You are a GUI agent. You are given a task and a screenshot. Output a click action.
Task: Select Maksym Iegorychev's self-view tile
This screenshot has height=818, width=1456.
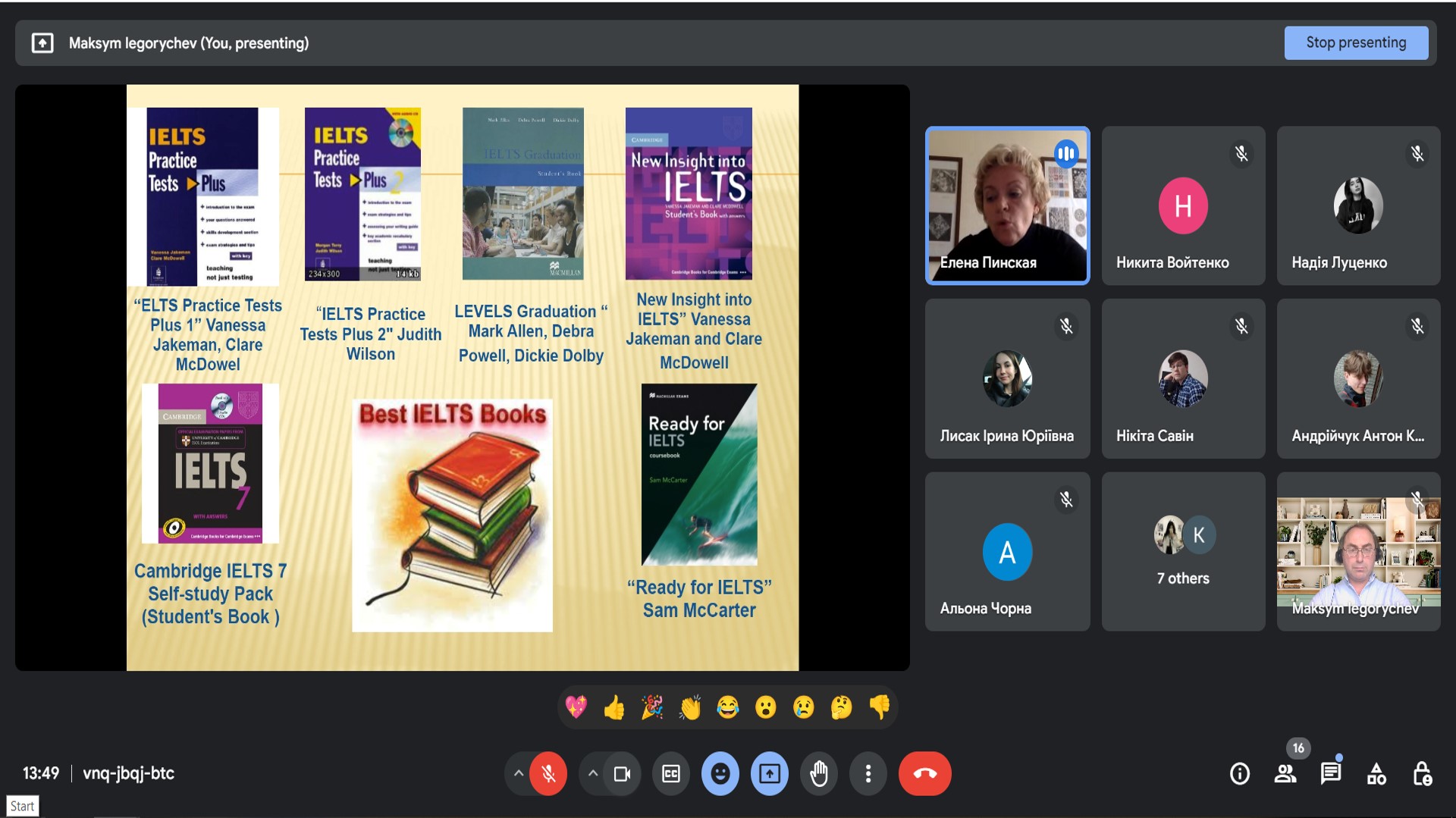coord(1358,552)
